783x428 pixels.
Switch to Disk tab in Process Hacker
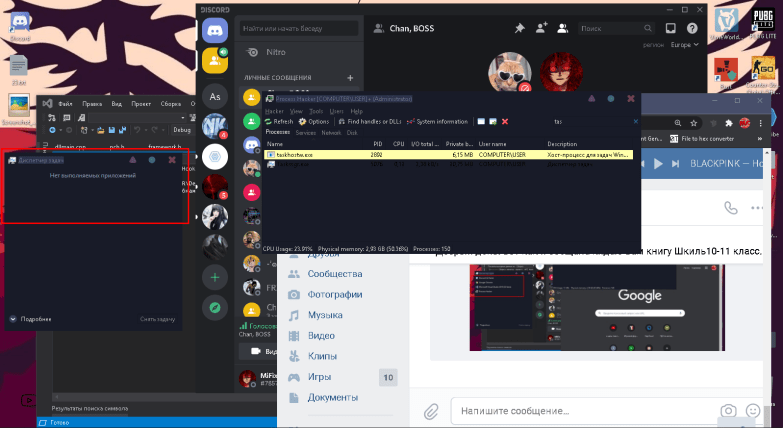pyautogui.click(x=352, y=133)
